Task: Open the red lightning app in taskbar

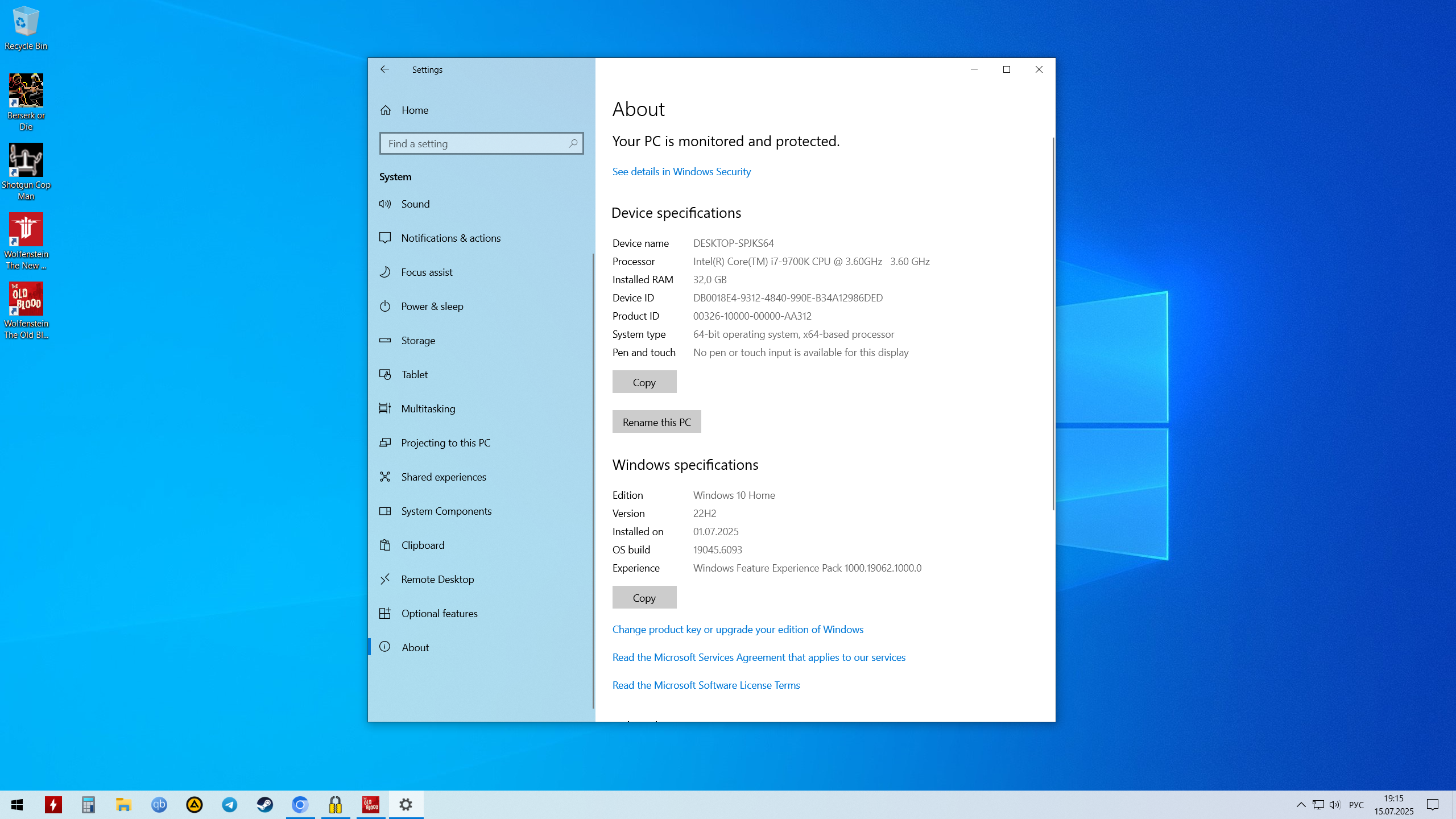Action: (53, 805)
